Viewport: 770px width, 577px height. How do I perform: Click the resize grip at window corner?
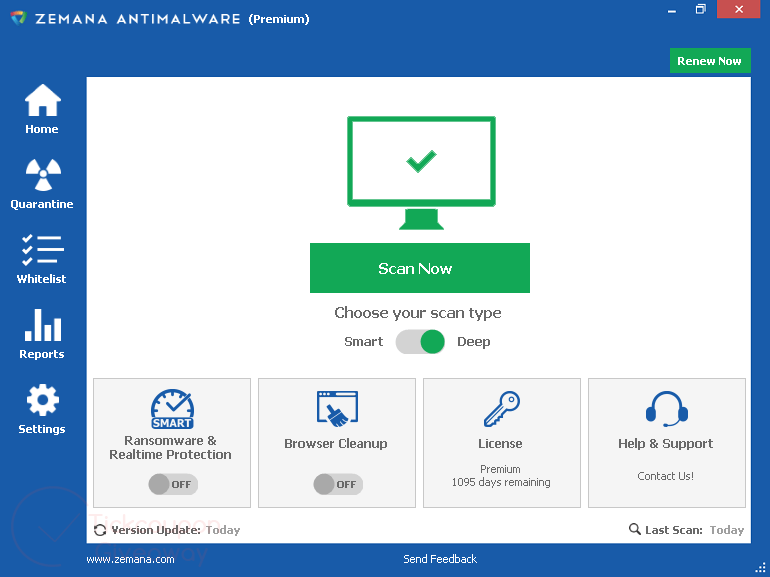[760, 567]
